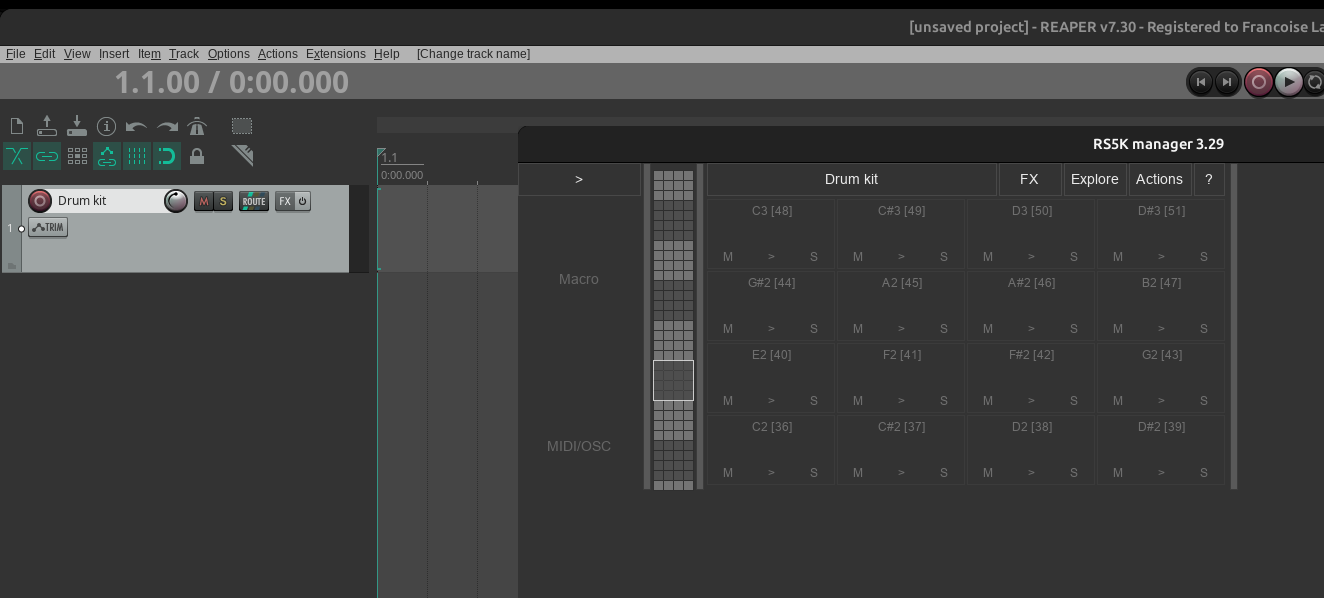Image resolution: width=1324 pixels, height=598 pixels.
Task: Click Explore in RS5K manager
Action: (1095, 179)
